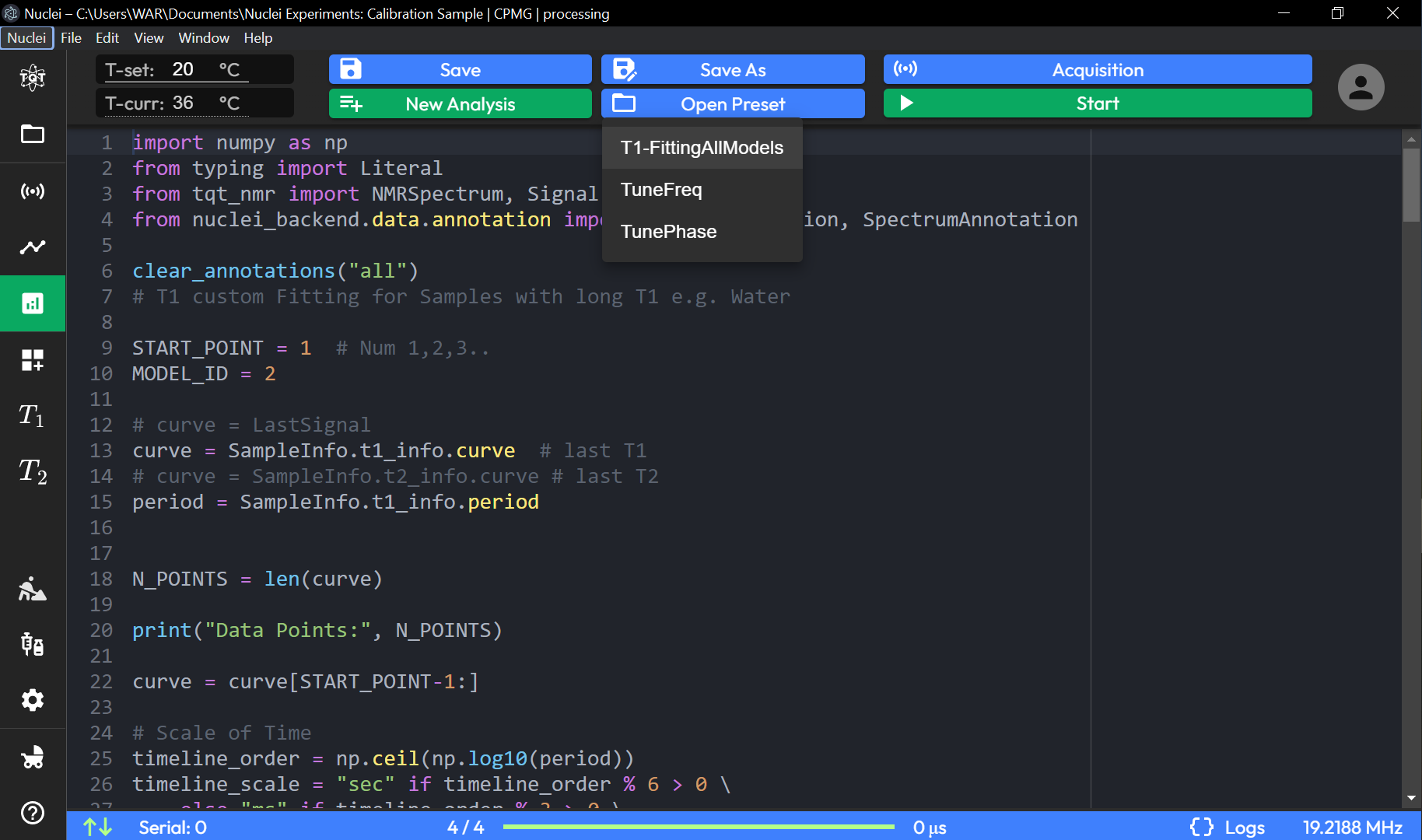Click the green progress bar in status bar

point(699,827)
